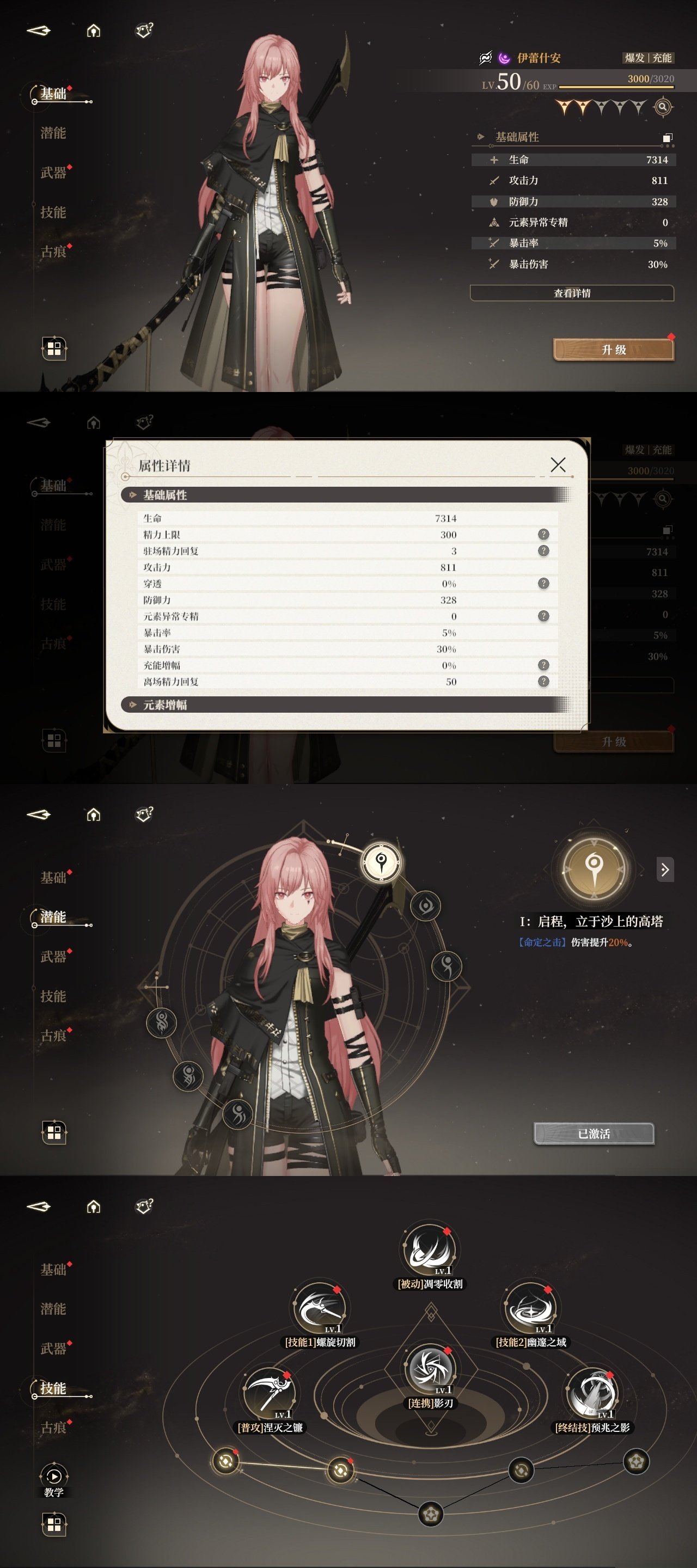Click the highlighted 技能 tab

click(x=53, y=1388)
